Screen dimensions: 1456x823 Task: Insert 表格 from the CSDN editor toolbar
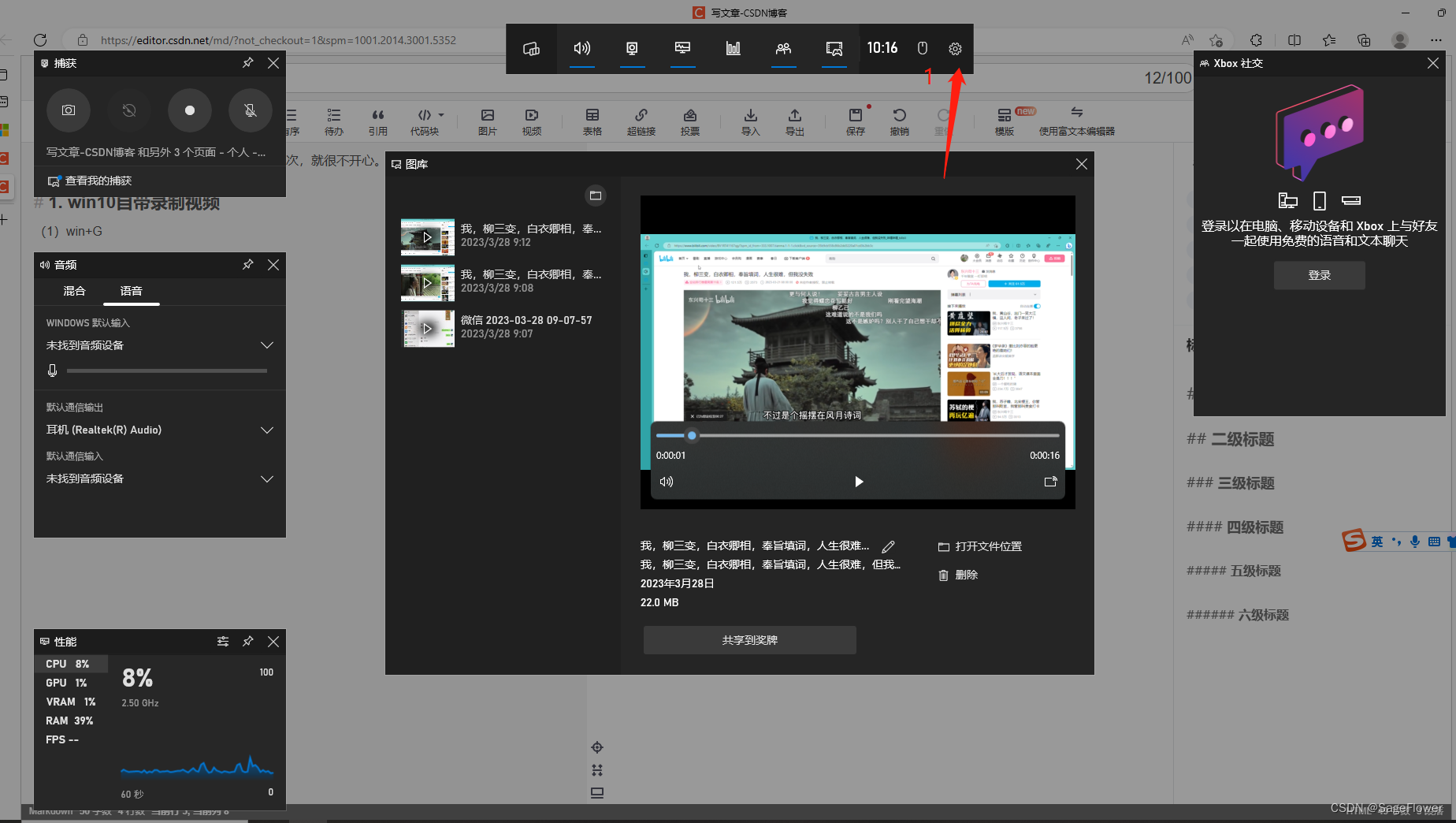pyautogui.click(x=592, y=122)
